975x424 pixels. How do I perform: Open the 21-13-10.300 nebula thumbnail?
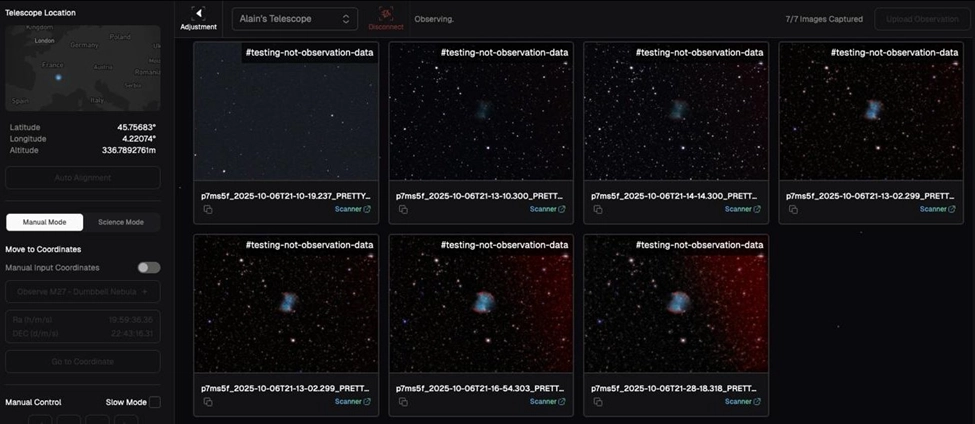pos(481,111)
